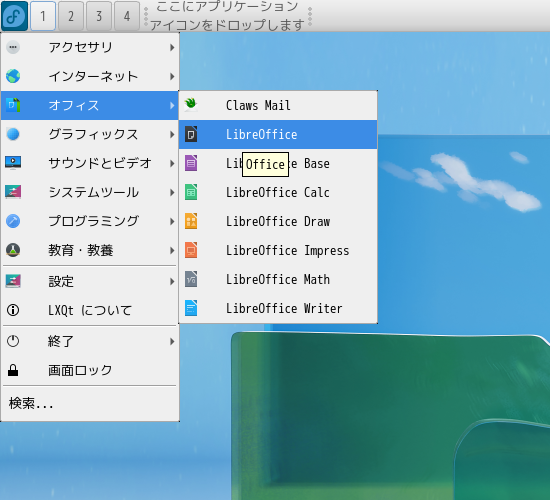
Task: Switch to desktop 3
Action: [x=99, y=16]
